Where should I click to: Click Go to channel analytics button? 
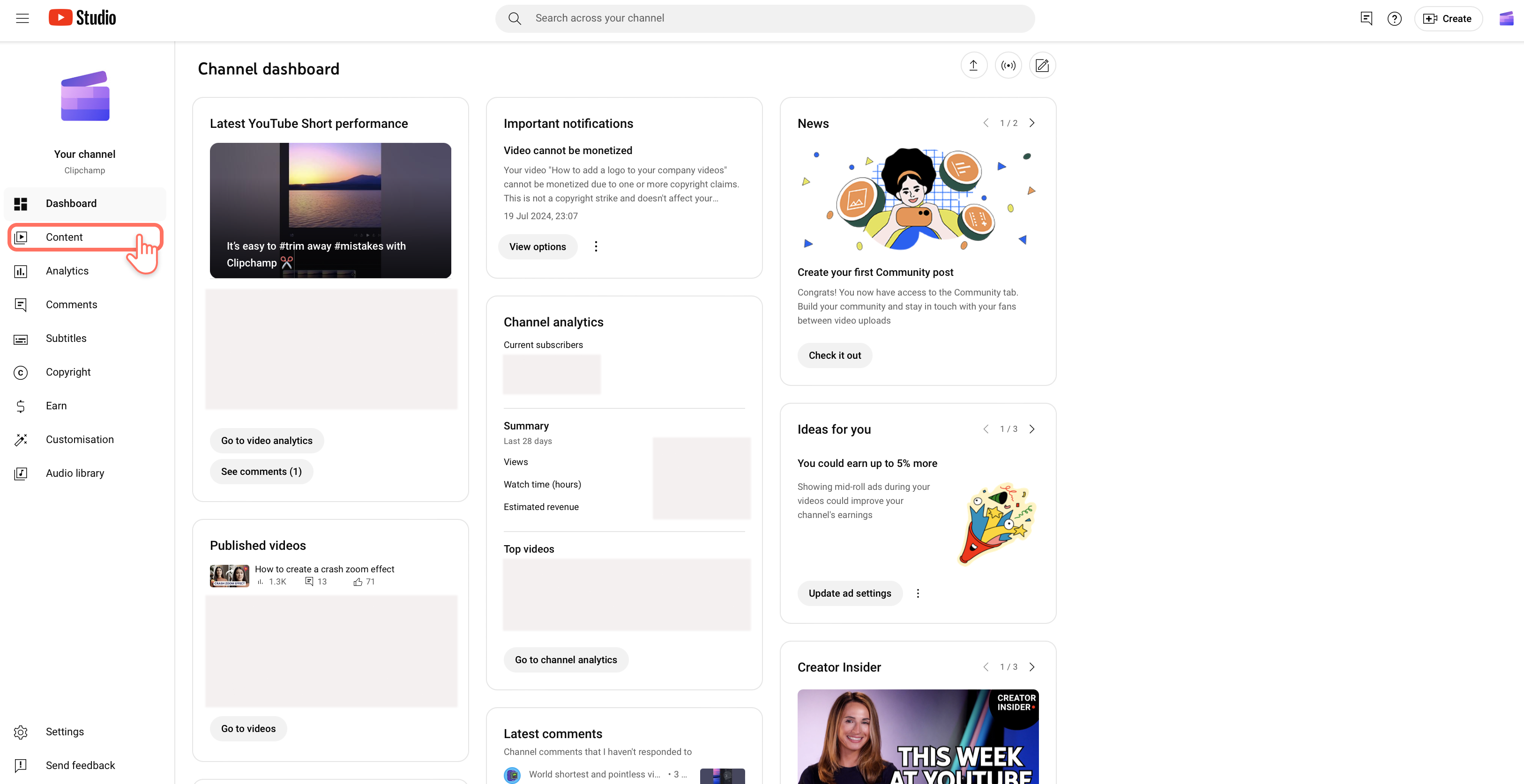tap(566, 660)
